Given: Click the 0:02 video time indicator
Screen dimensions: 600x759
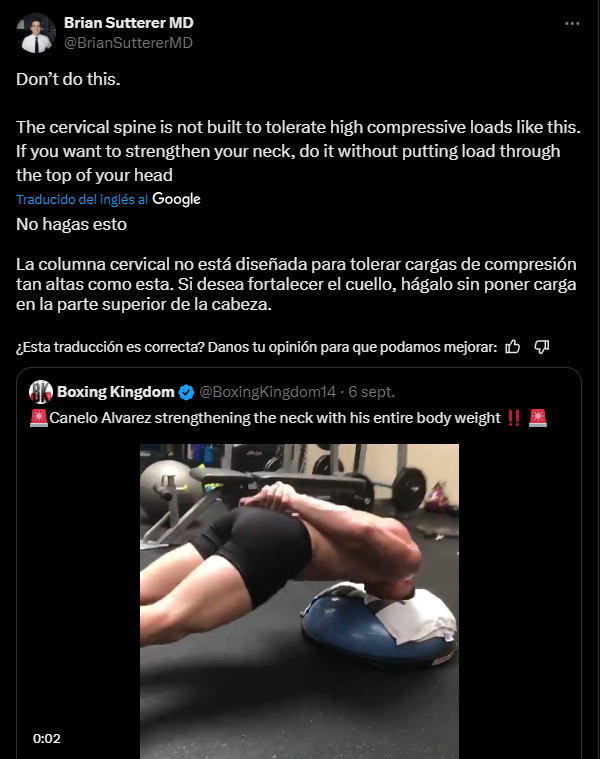Looking at the screenshot, I should [46, 738].
